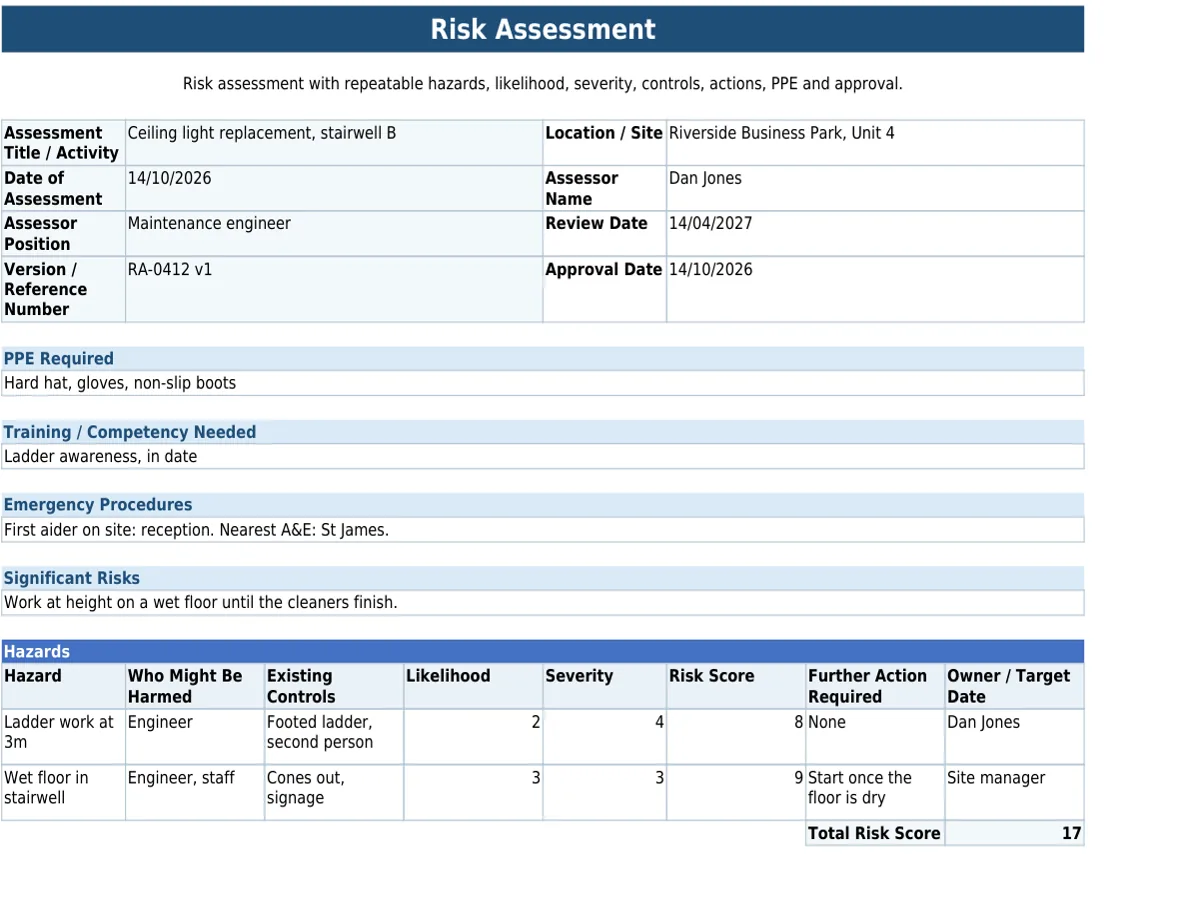Image resolution: width=1200 pixels, height=900 pixels.
Task: Click the Approval Date value 14/10/2026
Action: coord(875,289)
